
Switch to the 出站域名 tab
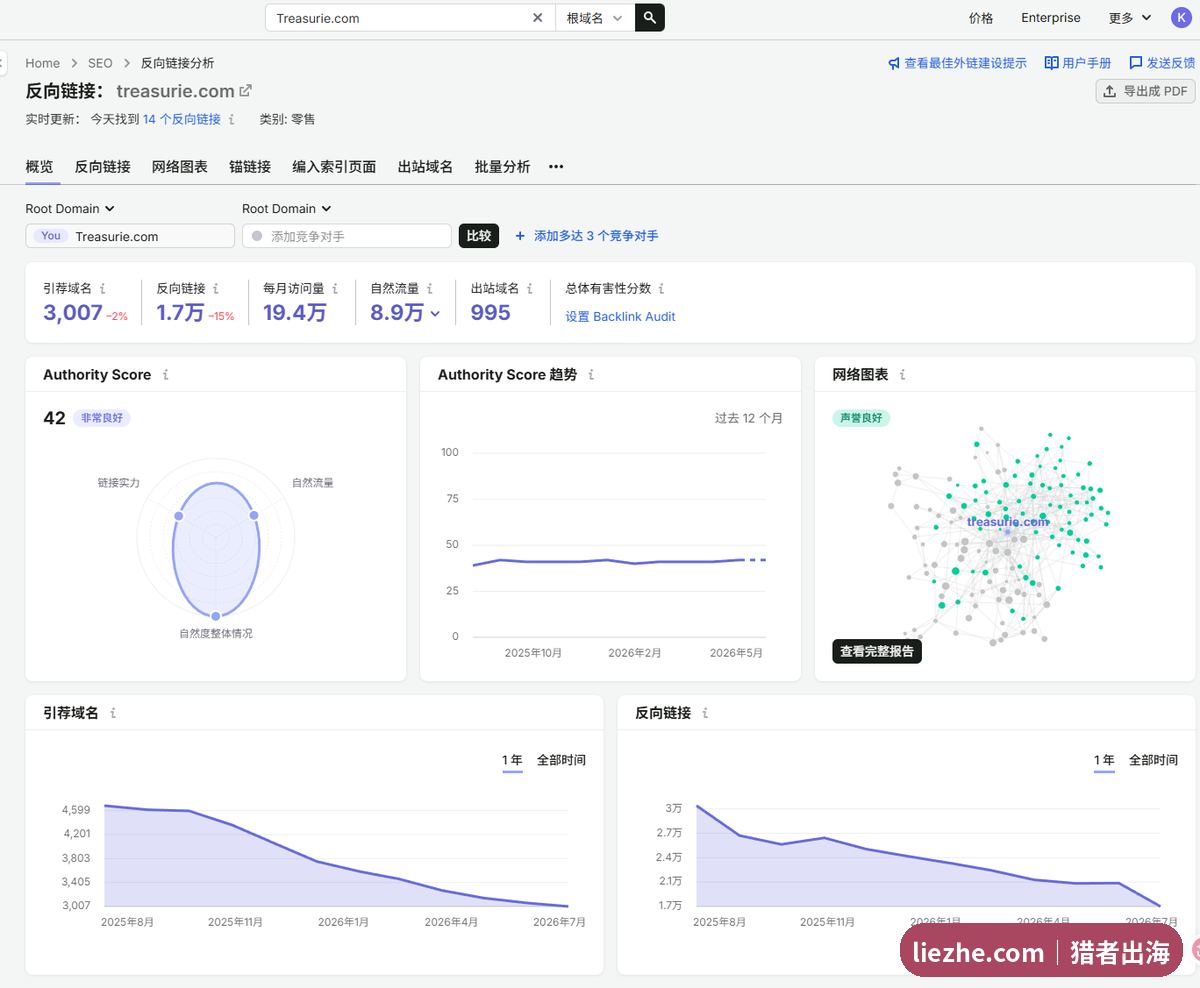coord(425,167)
